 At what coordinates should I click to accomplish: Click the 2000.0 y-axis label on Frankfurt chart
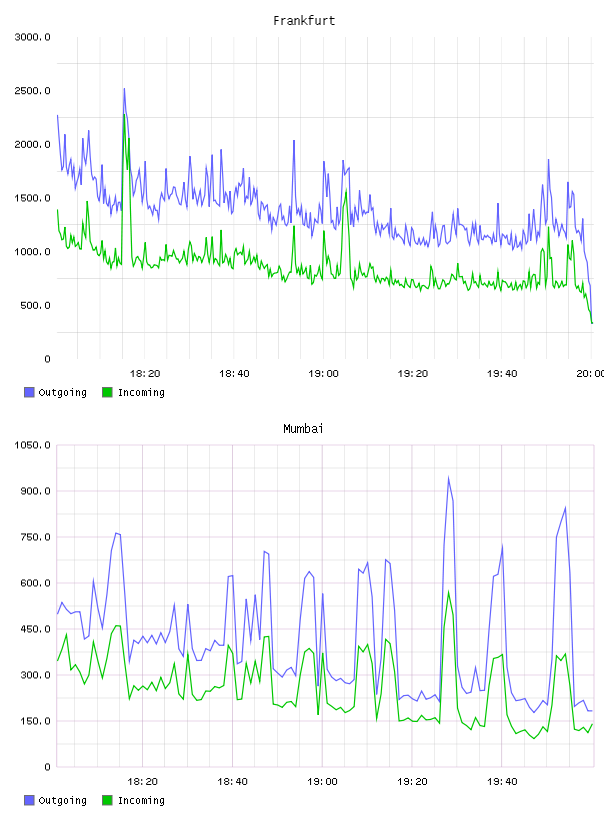[32, 145]
